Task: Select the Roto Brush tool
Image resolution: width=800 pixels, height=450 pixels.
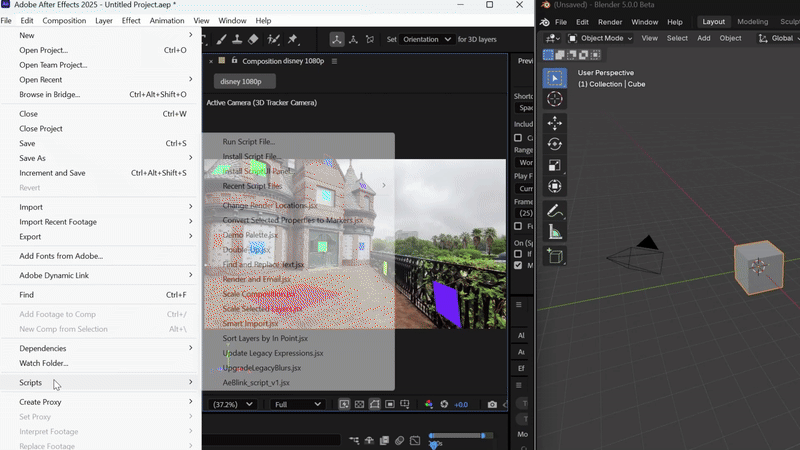Action: point(273,39)
